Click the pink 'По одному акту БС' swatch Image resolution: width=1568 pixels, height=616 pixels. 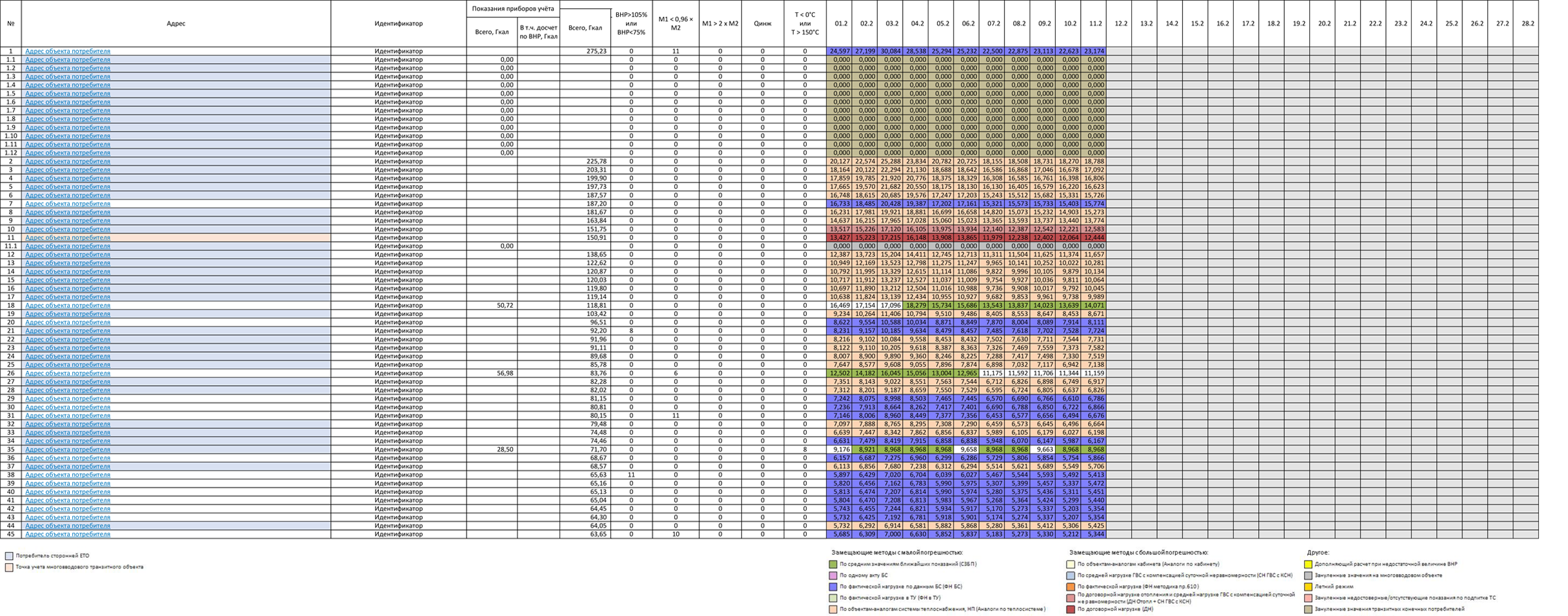click(x=832, y=575)
